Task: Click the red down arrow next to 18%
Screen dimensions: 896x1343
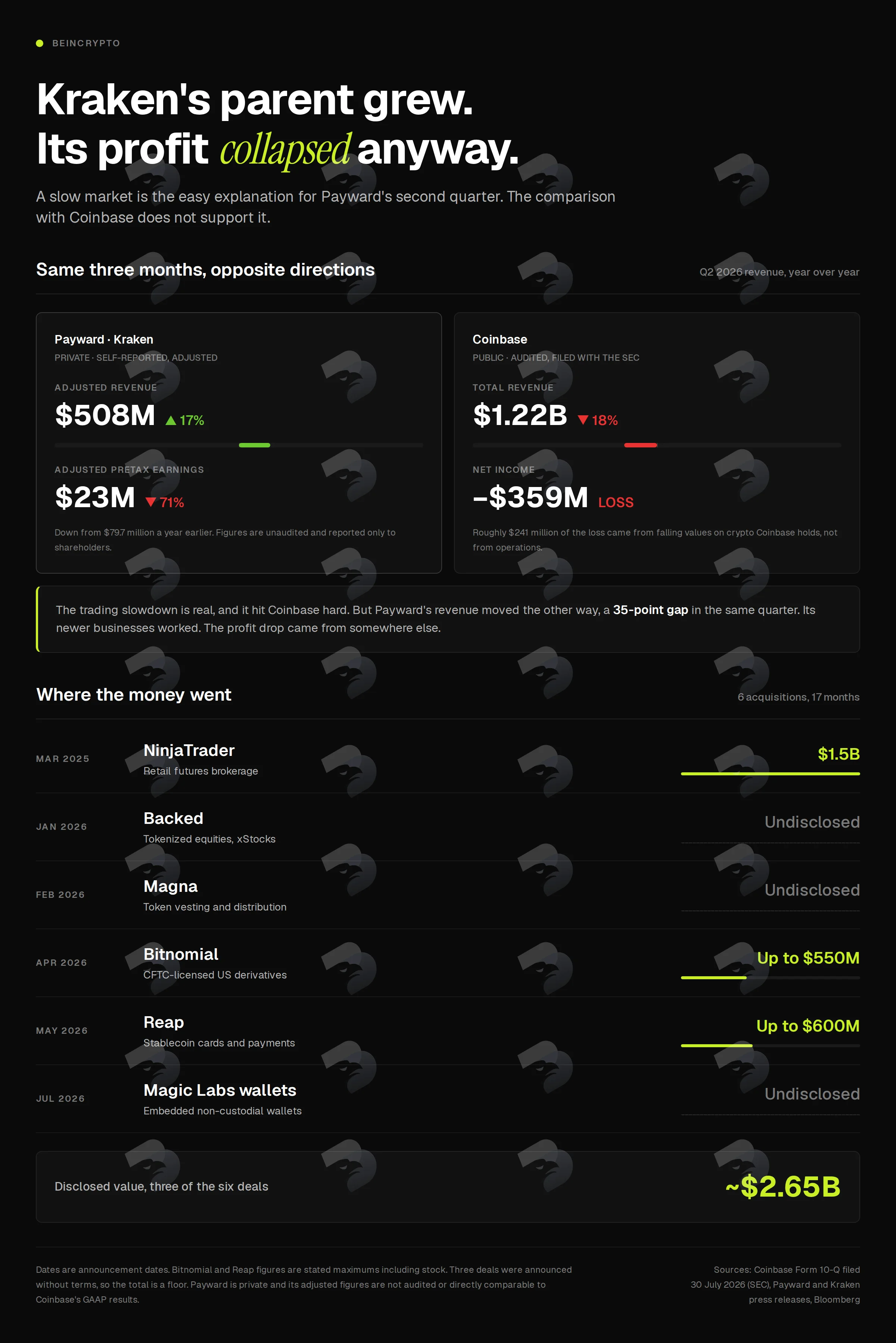Action: point(583,420)
